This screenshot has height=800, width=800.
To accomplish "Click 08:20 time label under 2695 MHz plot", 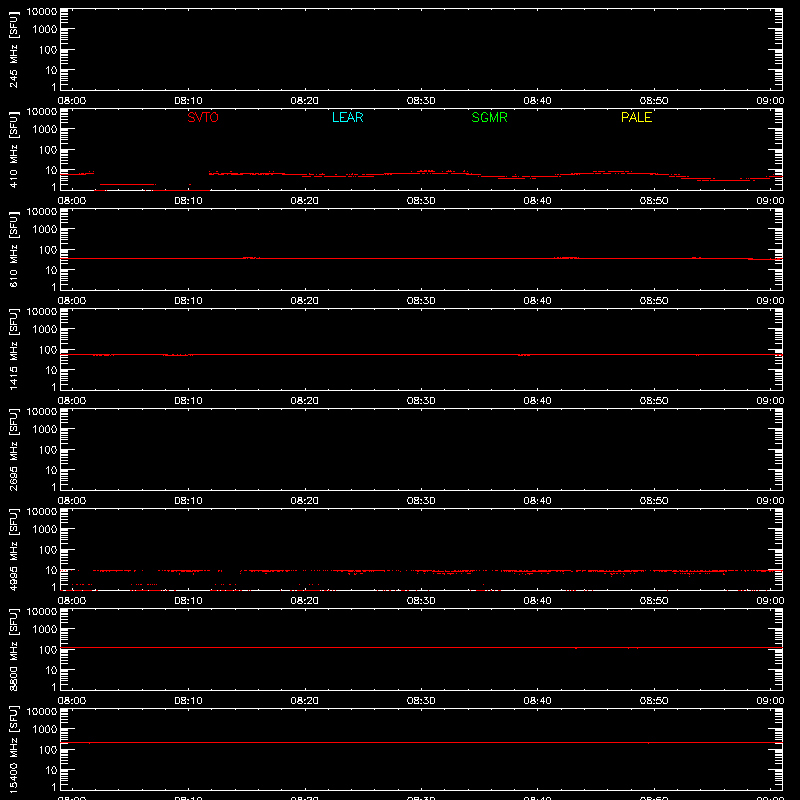I will [x=305, y=501].
